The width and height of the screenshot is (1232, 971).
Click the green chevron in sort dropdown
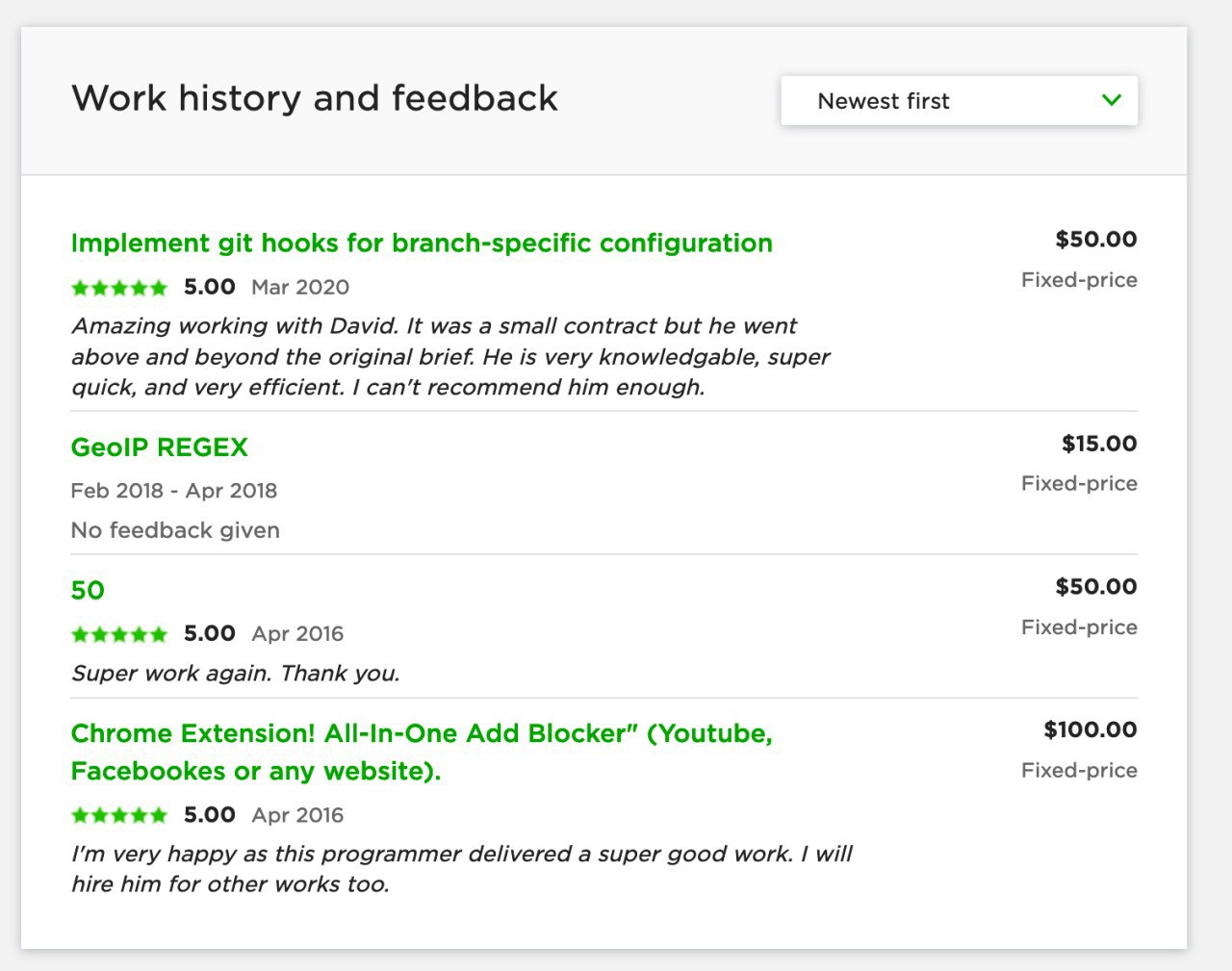[x=1112, y=100]
